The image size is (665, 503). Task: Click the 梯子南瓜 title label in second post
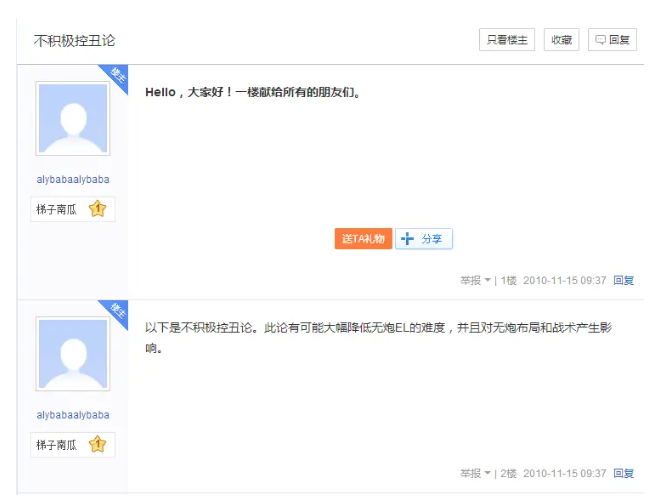57,445
